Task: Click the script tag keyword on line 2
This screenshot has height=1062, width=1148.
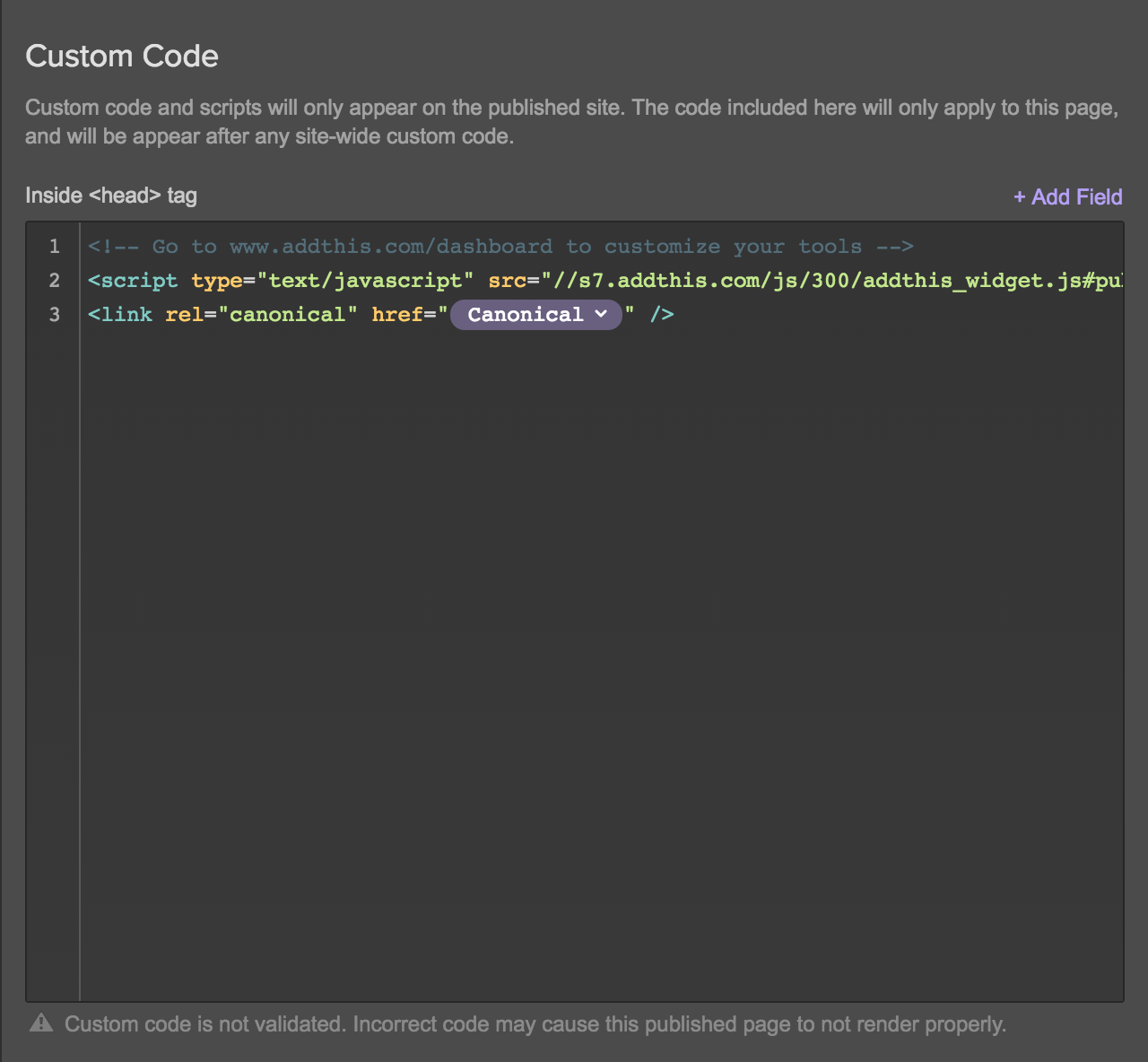Action: (x=139, y=281)
